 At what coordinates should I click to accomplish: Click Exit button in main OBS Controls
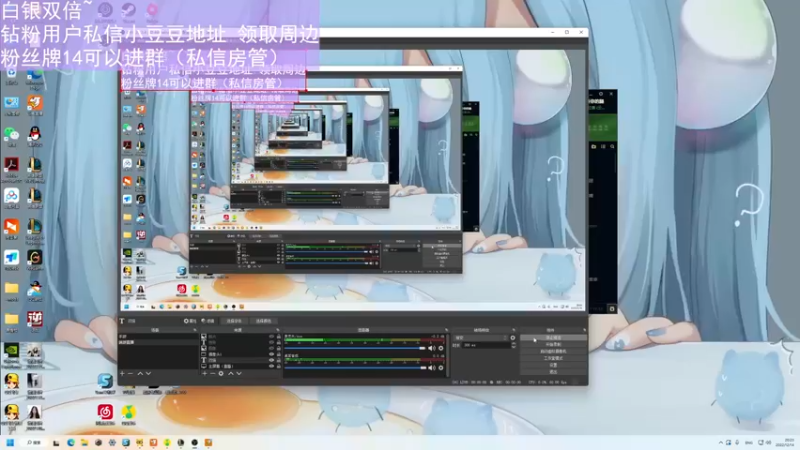(x=554, y=372)
